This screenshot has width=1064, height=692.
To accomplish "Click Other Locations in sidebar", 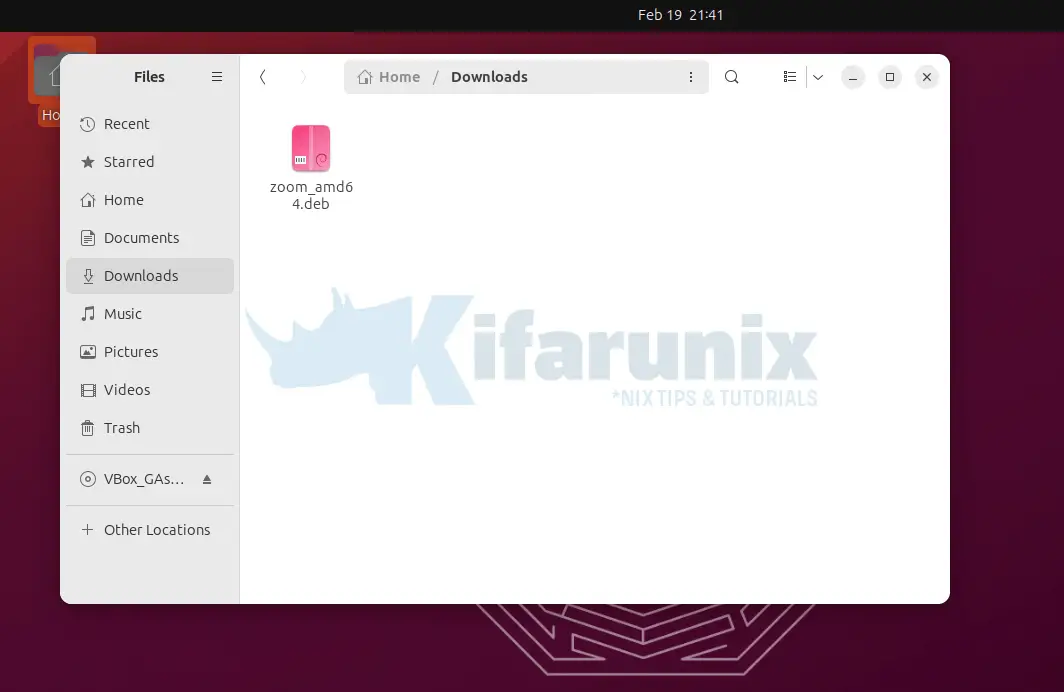I will 156,530.
